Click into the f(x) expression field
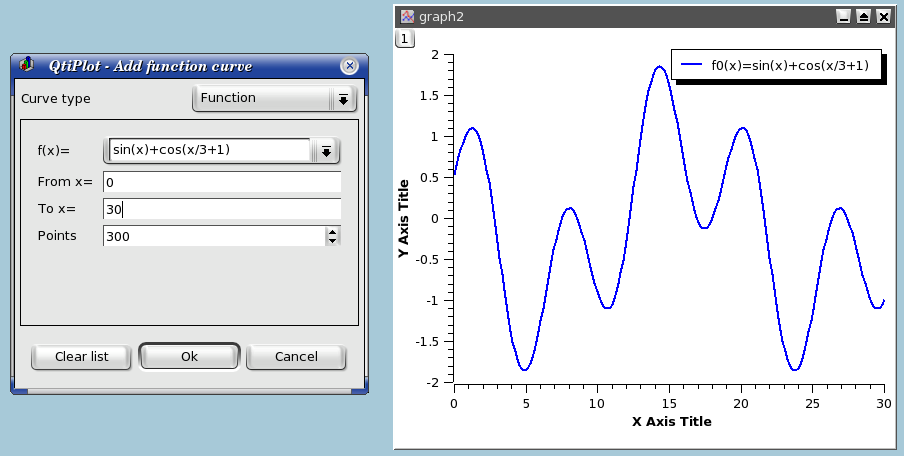Viewport: 904px width, 456px height. click(x=208, y=151)
